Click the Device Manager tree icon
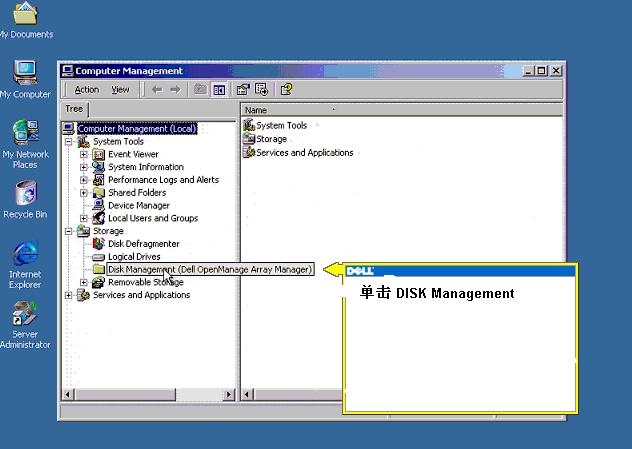 (98, 205)
